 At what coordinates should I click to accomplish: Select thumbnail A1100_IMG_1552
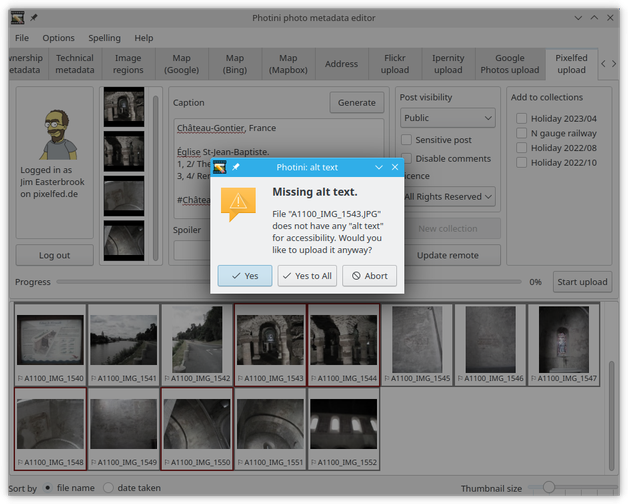[344, 429]
